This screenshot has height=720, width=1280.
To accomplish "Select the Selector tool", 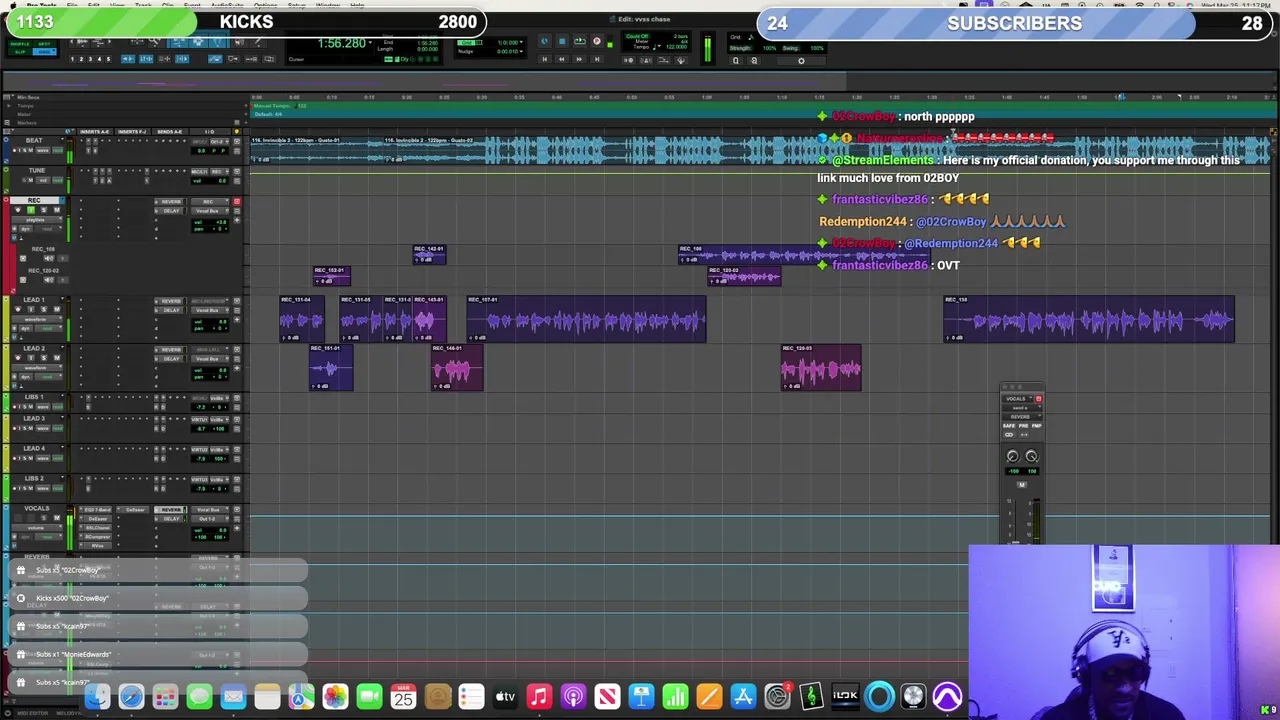I will click(x=198, y=42).
